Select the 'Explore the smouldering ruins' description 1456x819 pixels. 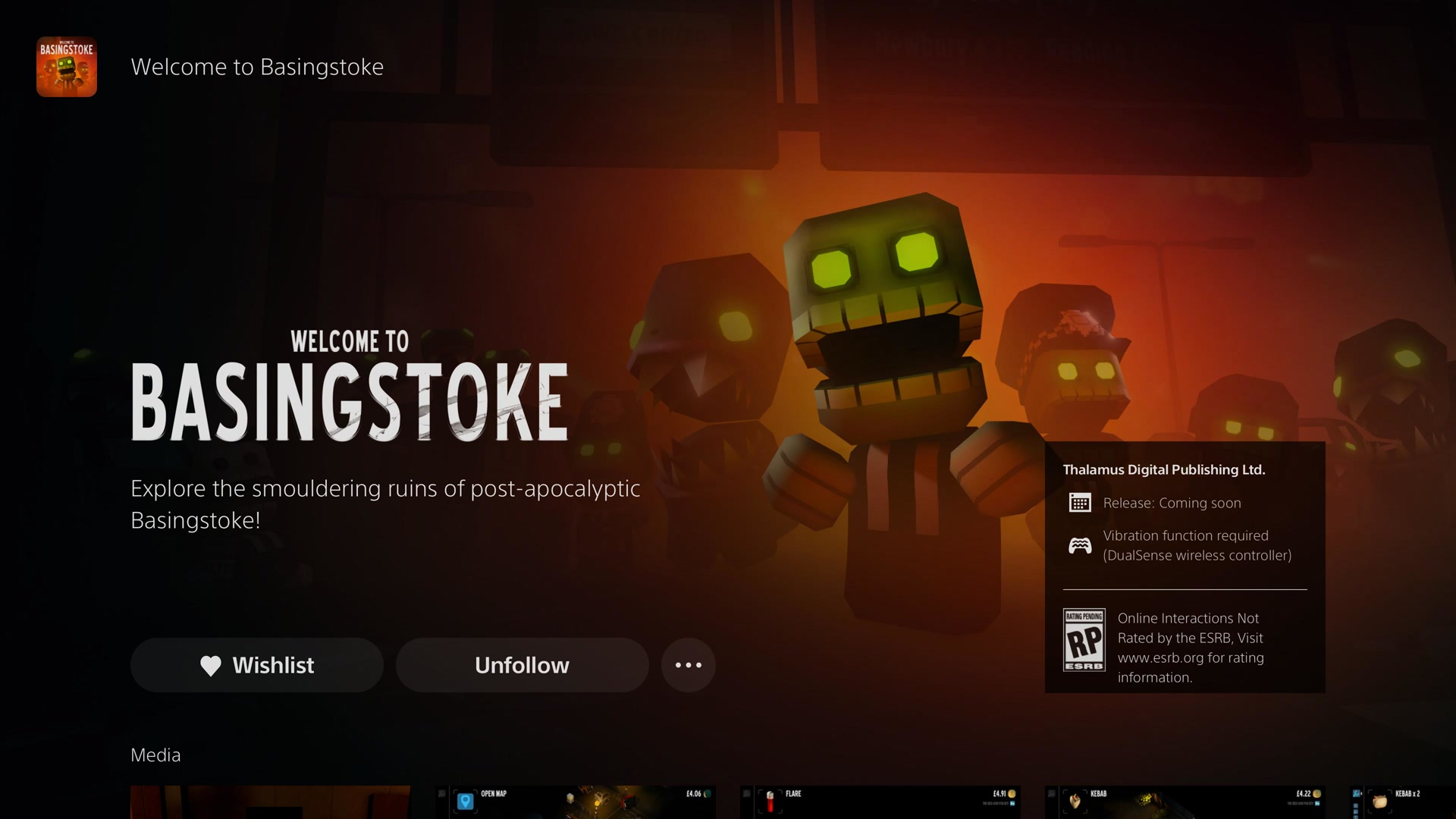(385, 504)
